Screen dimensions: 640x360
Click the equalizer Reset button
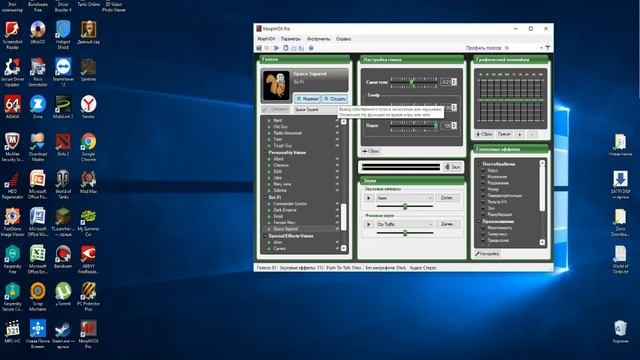484,134
